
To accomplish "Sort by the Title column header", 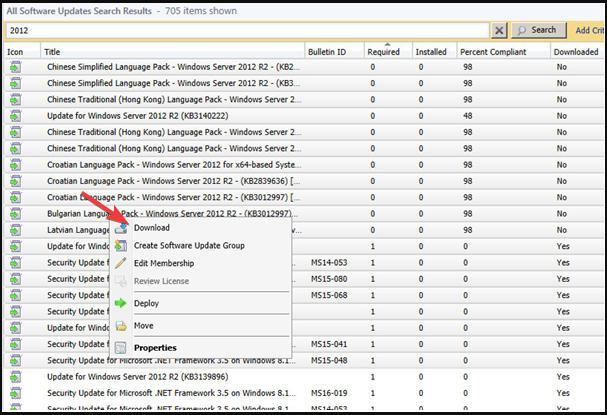I will click(x=172, y=52).
